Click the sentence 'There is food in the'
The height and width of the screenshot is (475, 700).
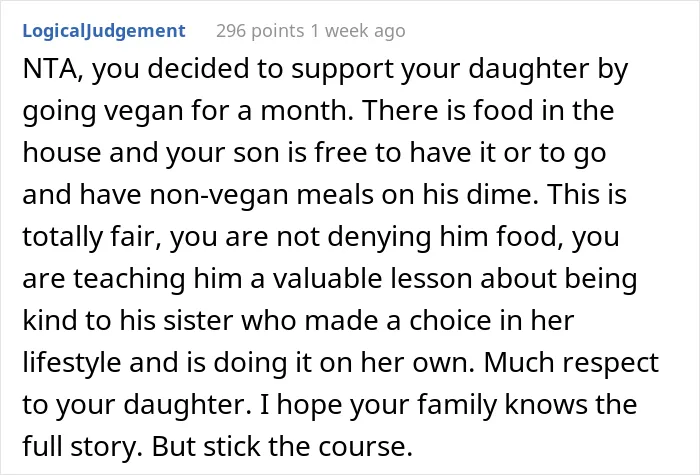coord(489,110)
